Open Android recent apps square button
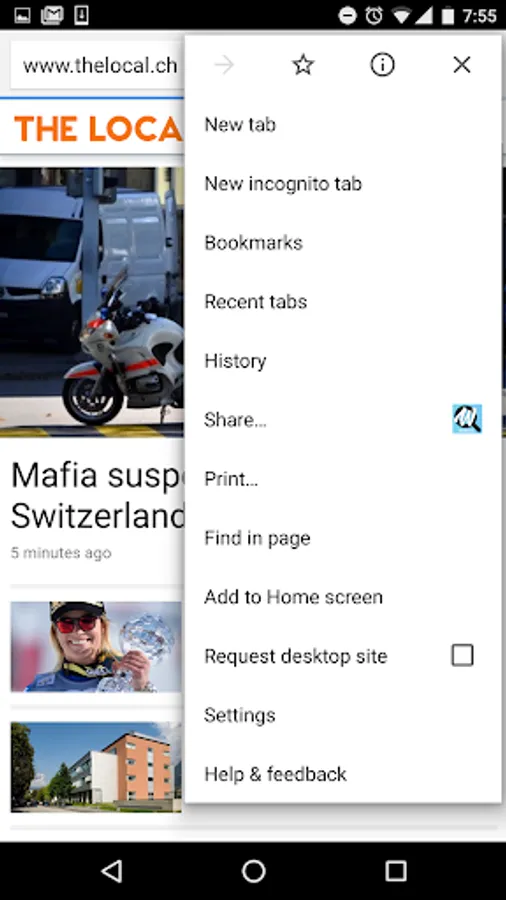506x900 pixels. [395, 871]
